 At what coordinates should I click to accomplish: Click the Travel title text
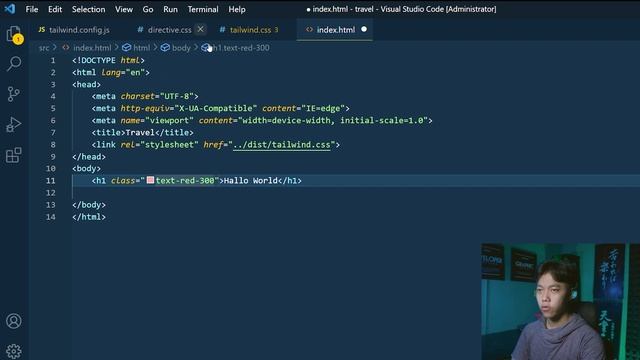[140, 132]
